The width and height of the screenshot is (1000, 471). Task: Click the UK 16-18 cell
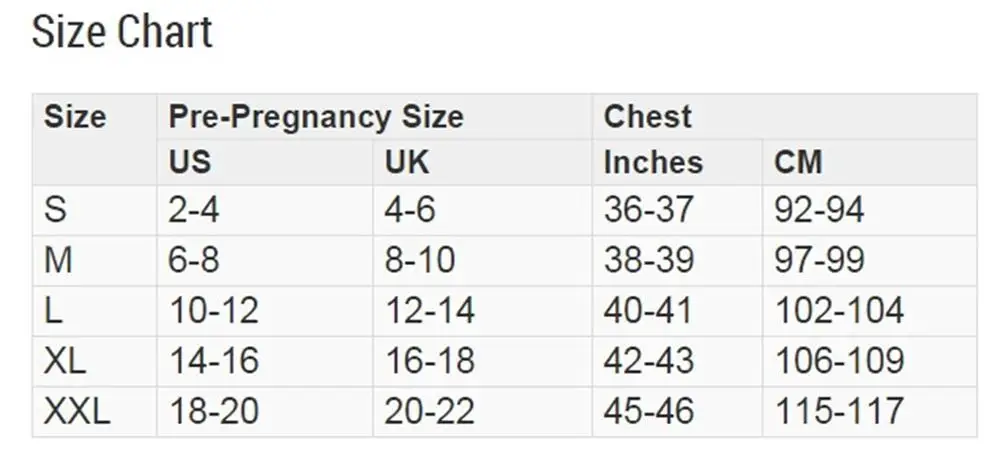[430, 361]
